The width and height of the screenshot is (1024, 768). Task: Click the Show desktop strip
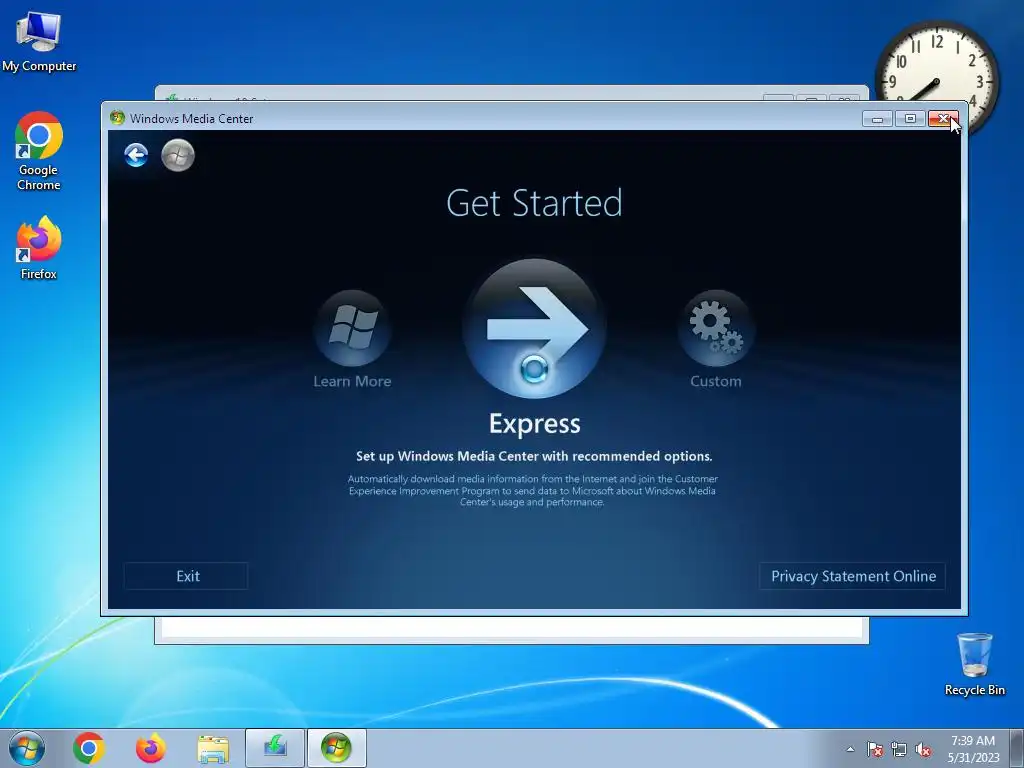(x=1019, y=748)
